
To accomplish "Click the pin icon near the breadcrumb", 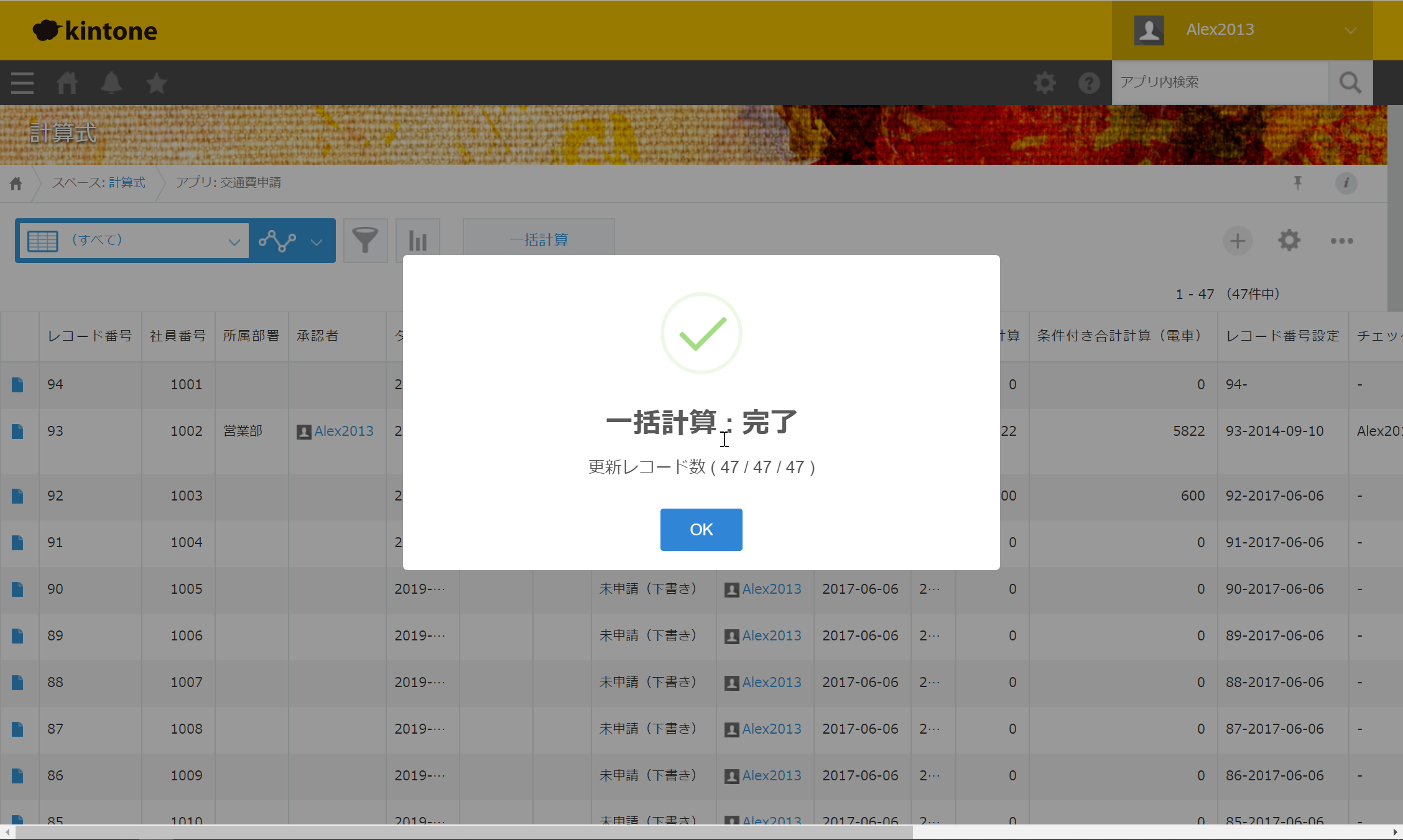I will click(1298, 182).
